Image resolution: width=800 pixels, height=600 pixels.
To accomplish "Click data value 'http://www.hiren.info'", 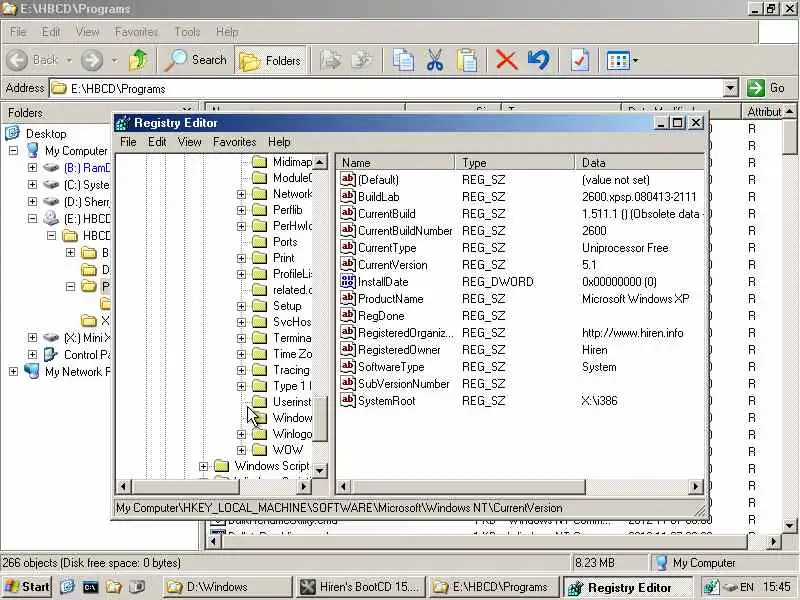I will pyautogui.click(x=633, y=333).
